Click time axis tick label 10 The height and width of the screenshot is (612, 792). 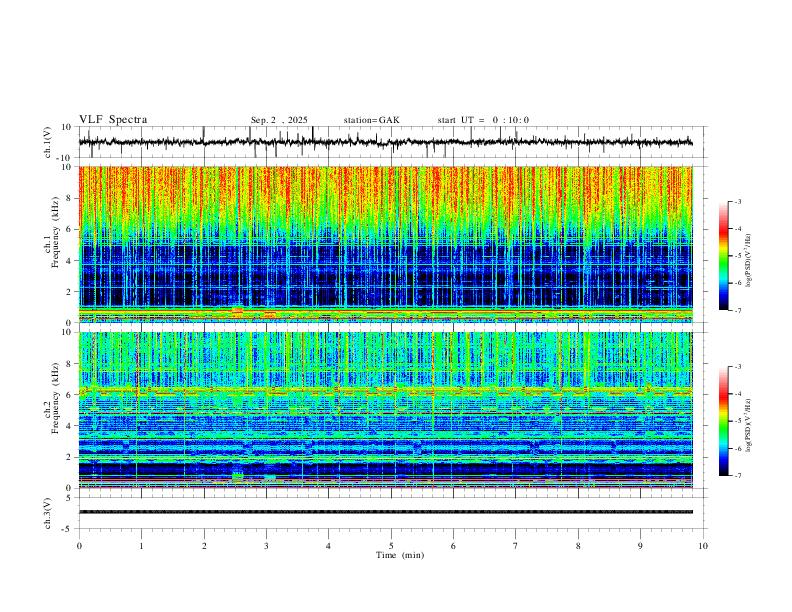pos(703,546)
